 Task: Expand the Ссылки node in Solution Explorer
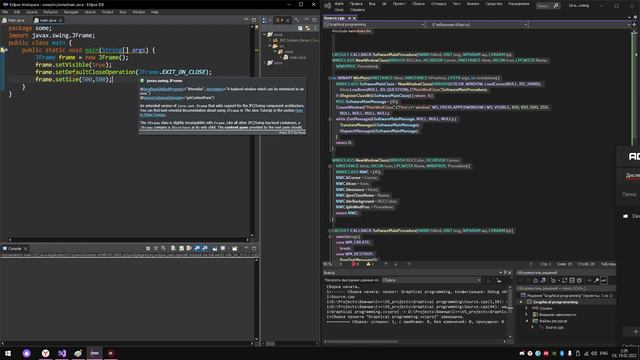[x=526, y=308]
